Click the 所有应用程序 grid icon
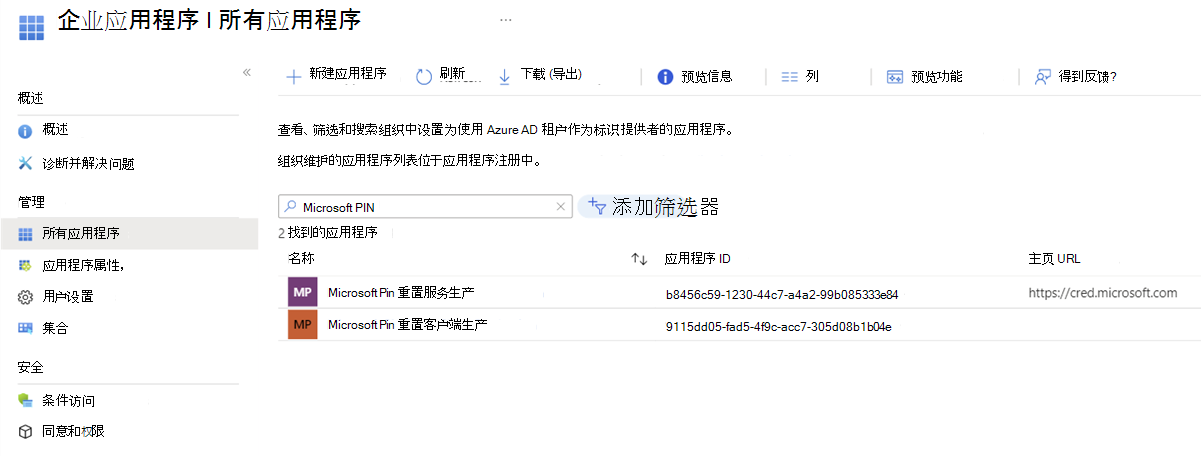The image size is (1201, 456). point(26,234)
